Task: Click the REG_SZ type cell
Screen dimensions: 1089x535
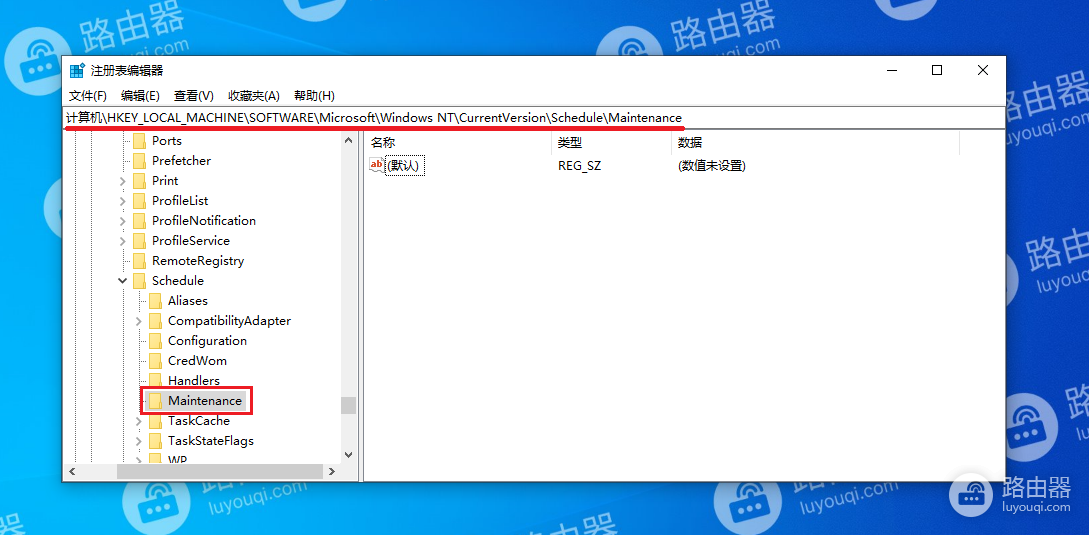Action: pos(579,166)
